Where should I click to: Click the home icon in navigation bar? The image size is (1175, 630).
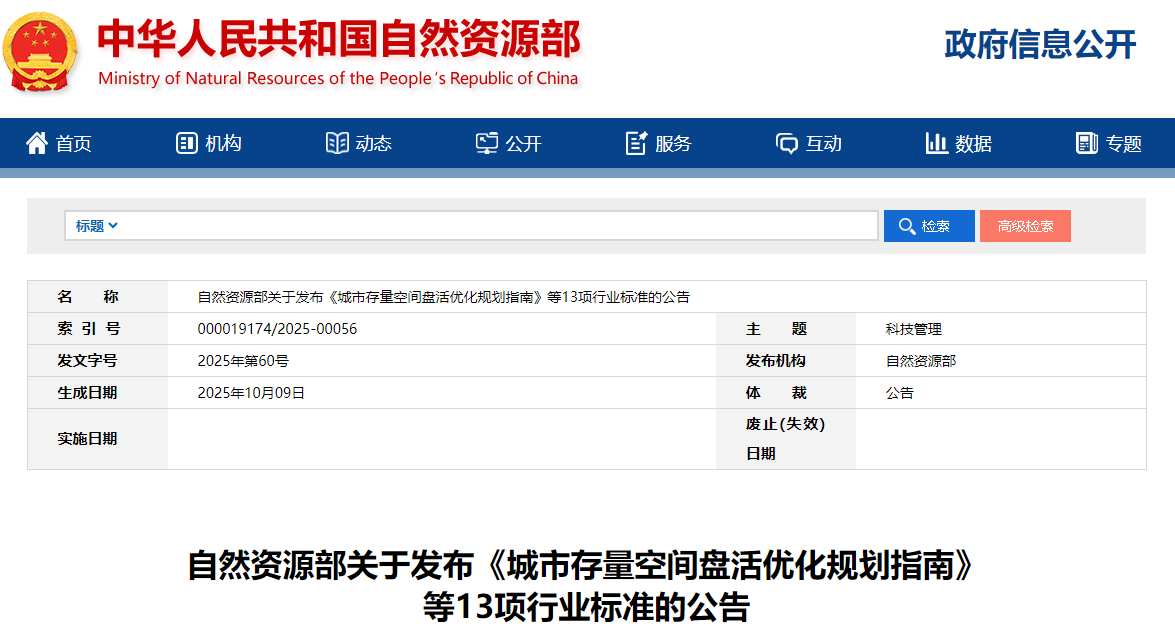pos(37,143)
